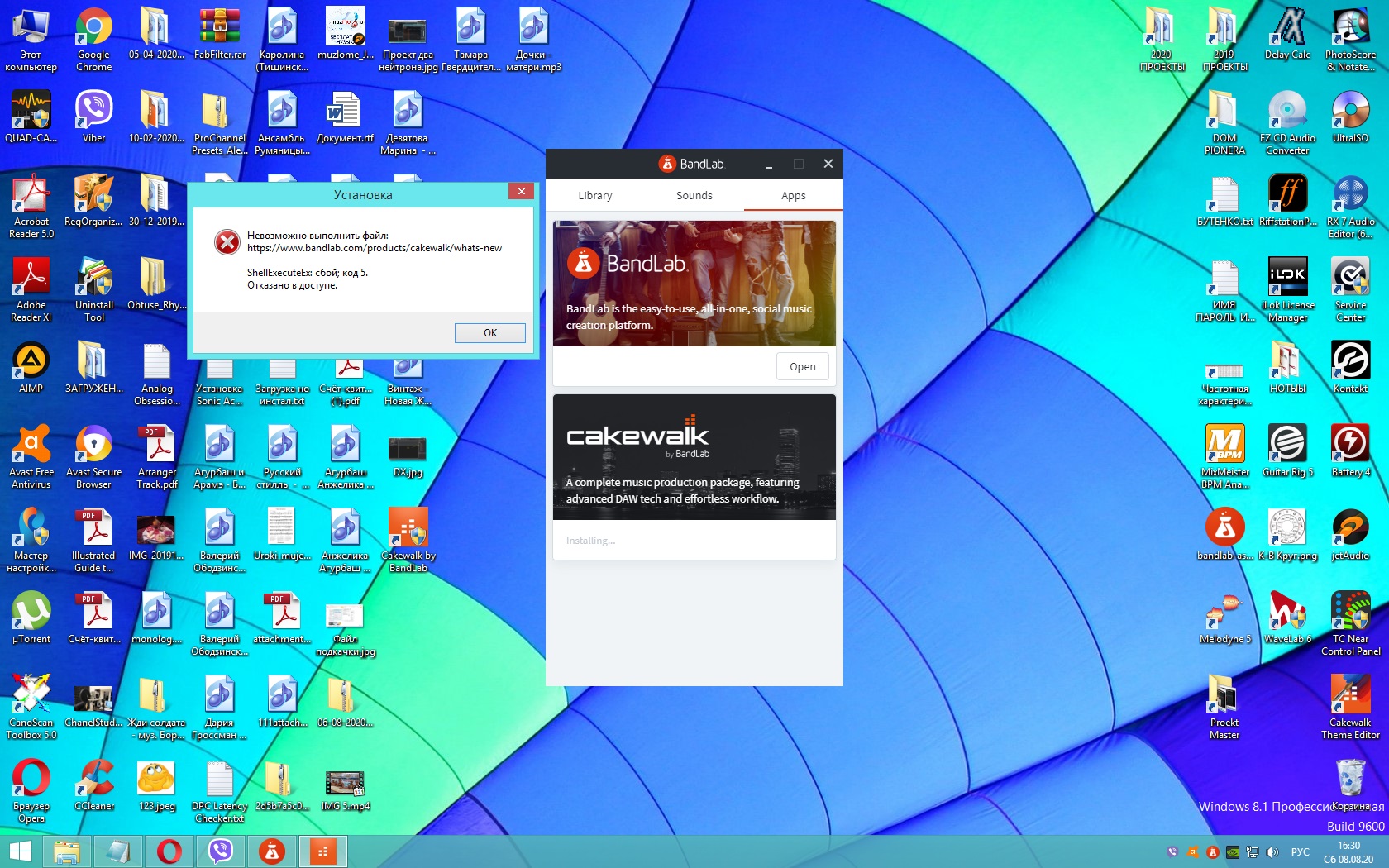1389x868 pixels.
Task: Select the 2020 ПРОЕКТЫ folder
Action: [1162, 39]
